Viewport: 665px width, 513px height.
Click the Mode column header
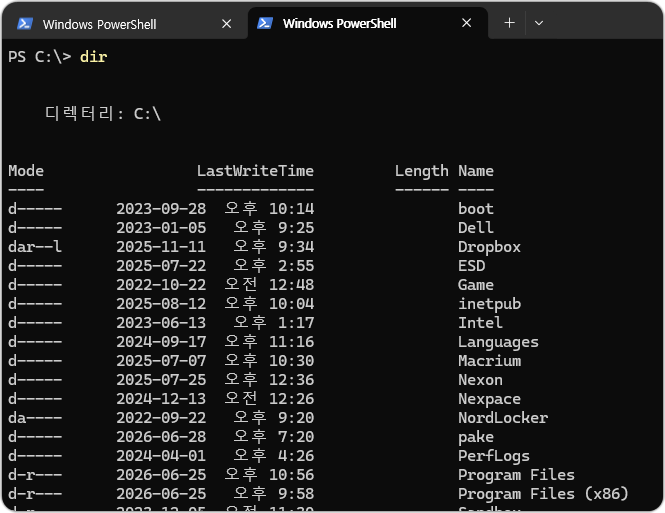tap(26, 171)
